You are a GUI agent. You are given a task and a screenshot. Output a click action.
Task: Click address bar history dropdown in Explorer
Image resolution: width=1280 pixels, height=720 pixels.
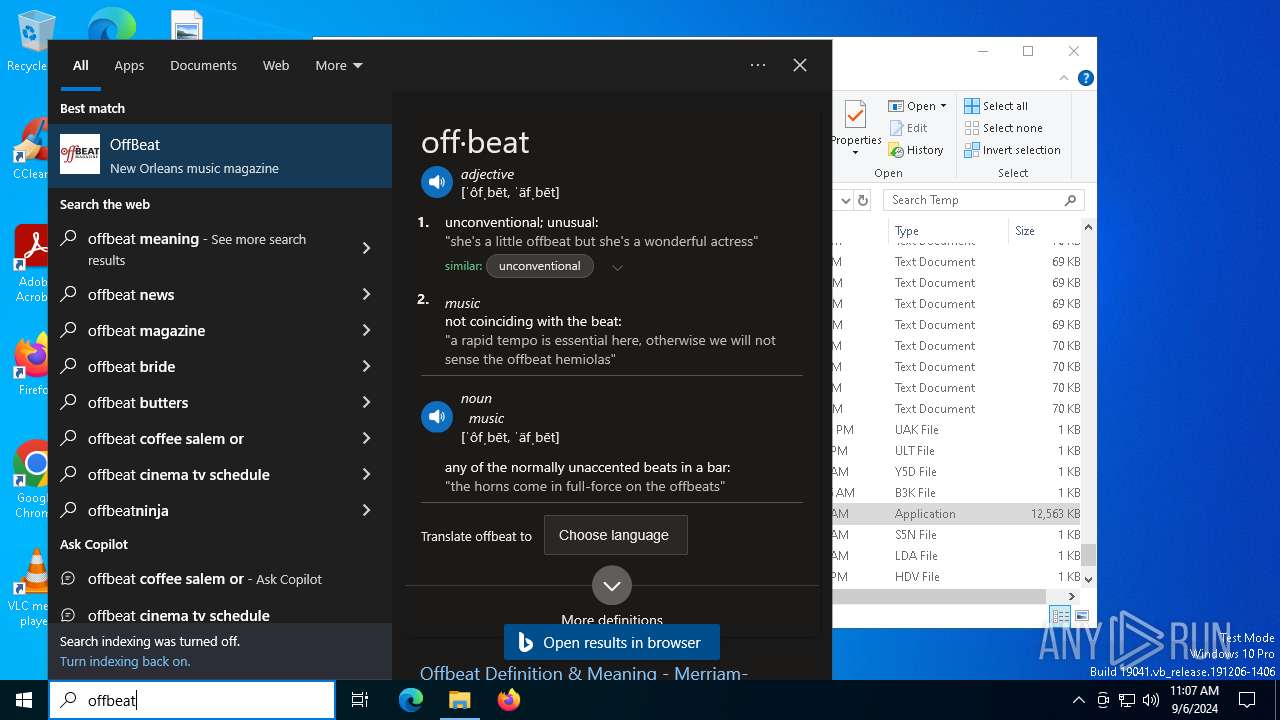846,200
